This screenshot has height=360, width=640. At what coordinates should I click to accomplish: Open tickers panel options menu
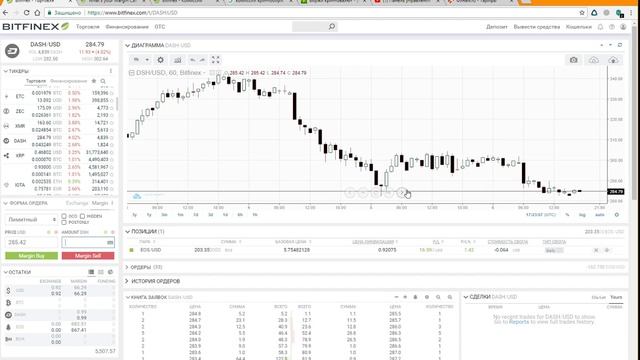[111, 71]
